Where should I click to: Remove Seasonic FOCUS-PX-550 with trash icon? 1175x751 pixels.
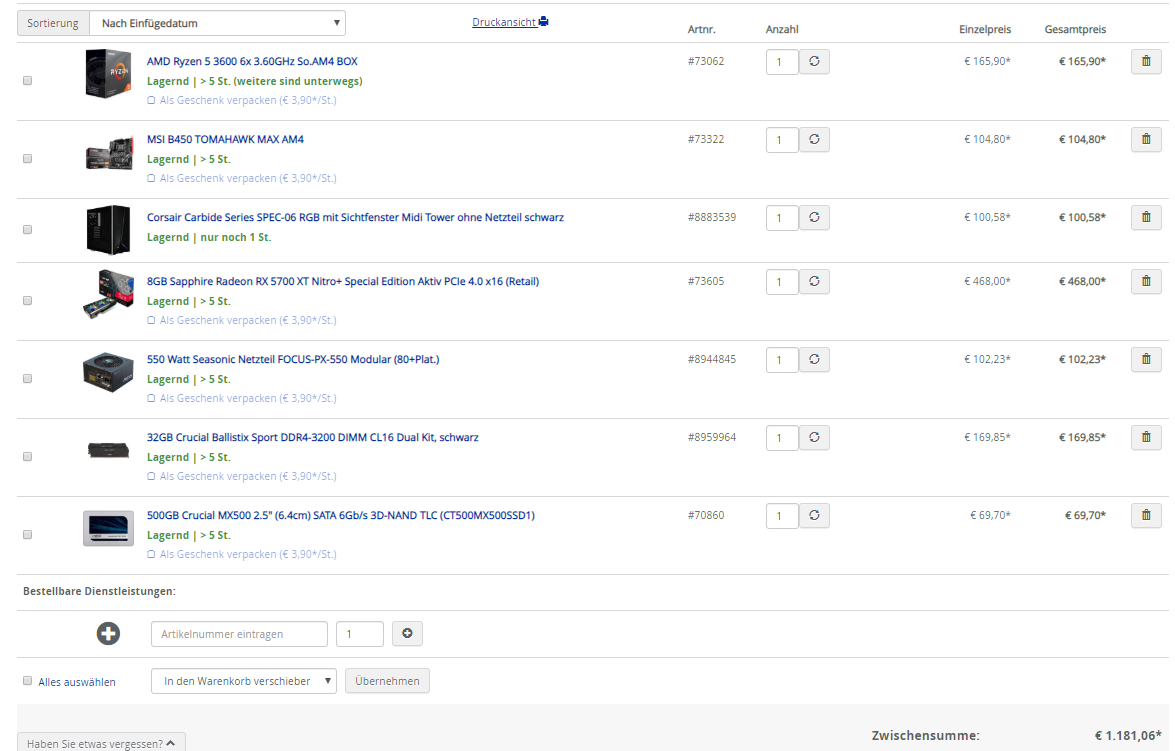tap(1146, 359)
